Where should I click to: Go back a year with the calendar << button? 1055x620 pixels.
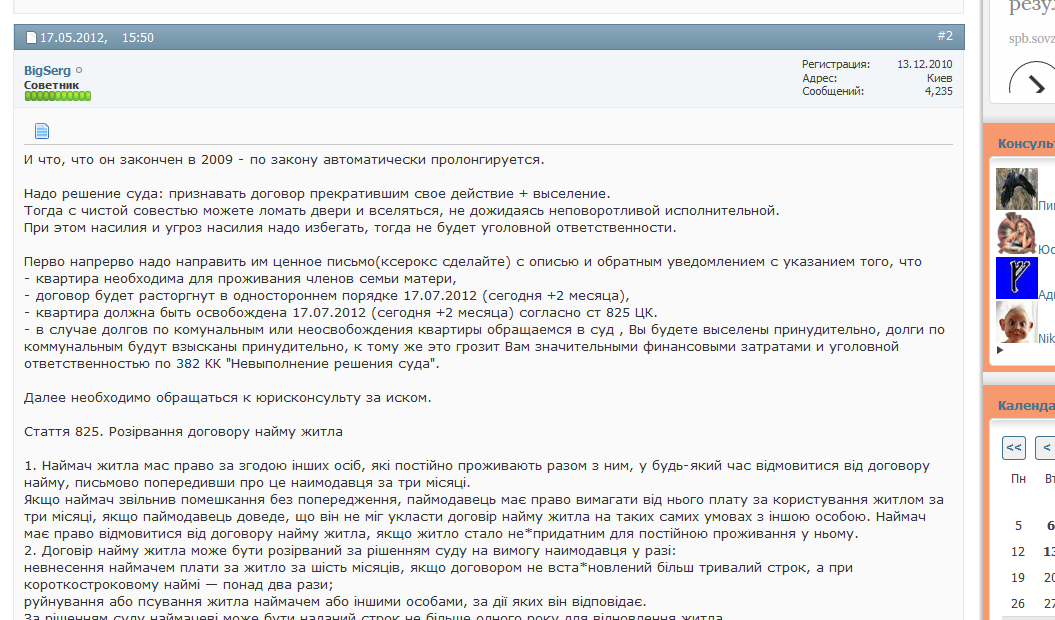click(1014, 447)
